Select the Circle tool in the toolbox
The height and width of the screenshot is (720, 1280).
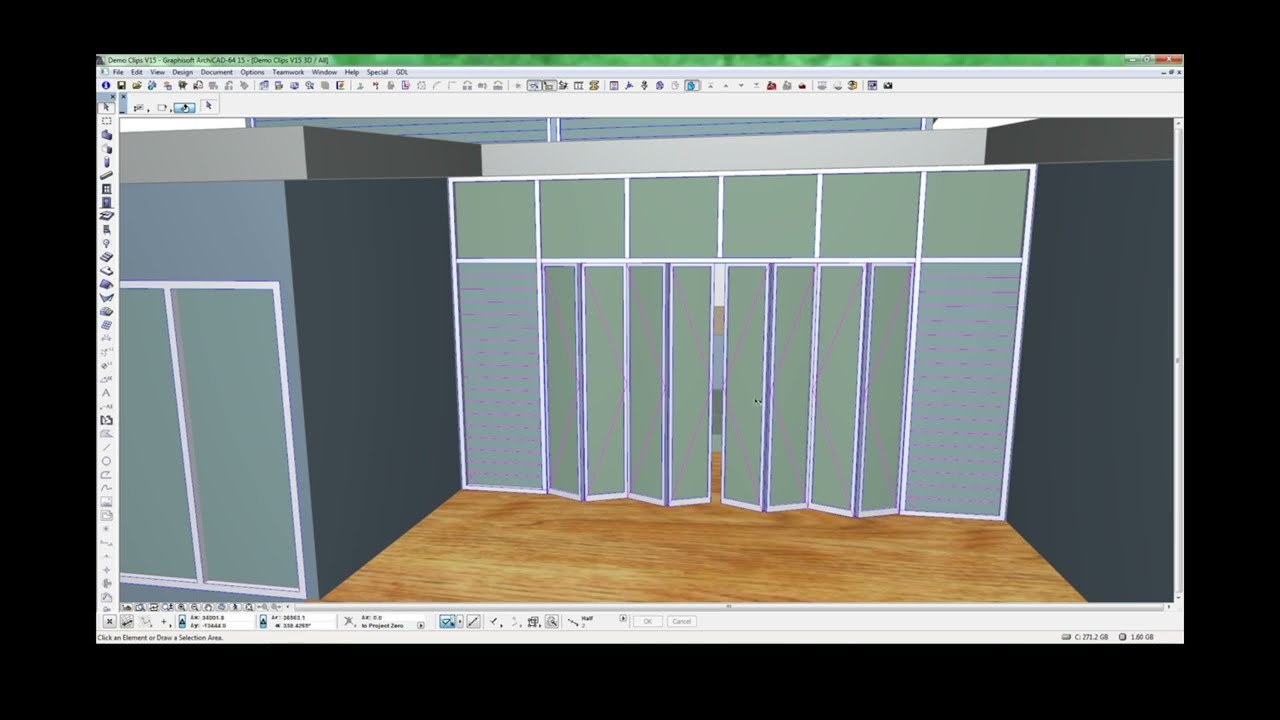click(x=107, y=461)
